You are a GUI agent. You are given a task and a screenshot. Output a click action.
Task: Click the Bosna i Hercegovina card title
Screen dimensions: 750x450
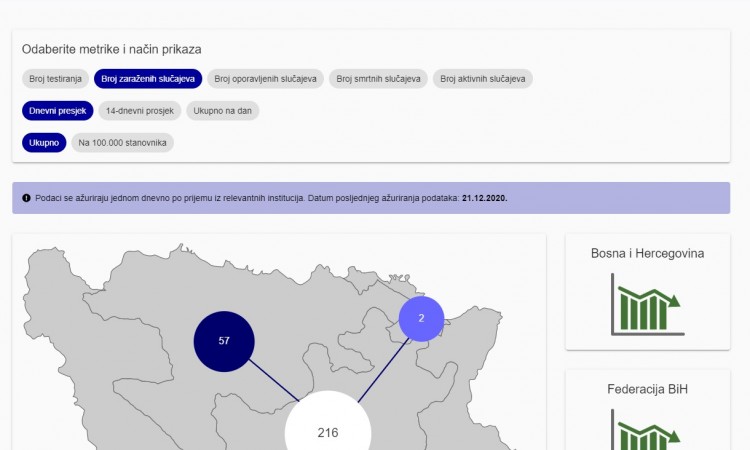(648, 253)
